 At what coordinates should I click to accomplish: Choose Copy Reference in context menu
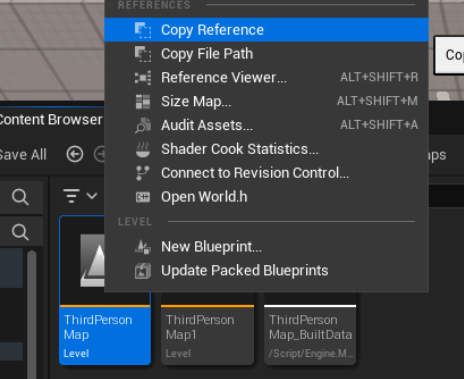tap(266, 30)
